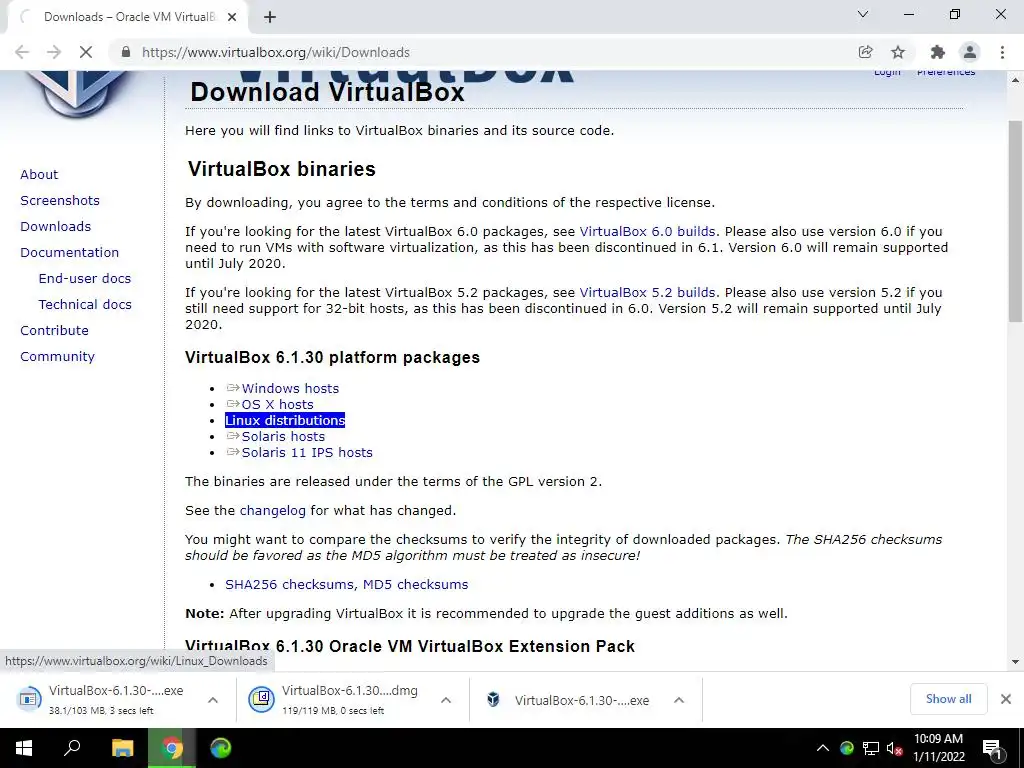Screen dimensions: 1024x768
Task: Download OS X hosts package
Action: click(277, 405)
